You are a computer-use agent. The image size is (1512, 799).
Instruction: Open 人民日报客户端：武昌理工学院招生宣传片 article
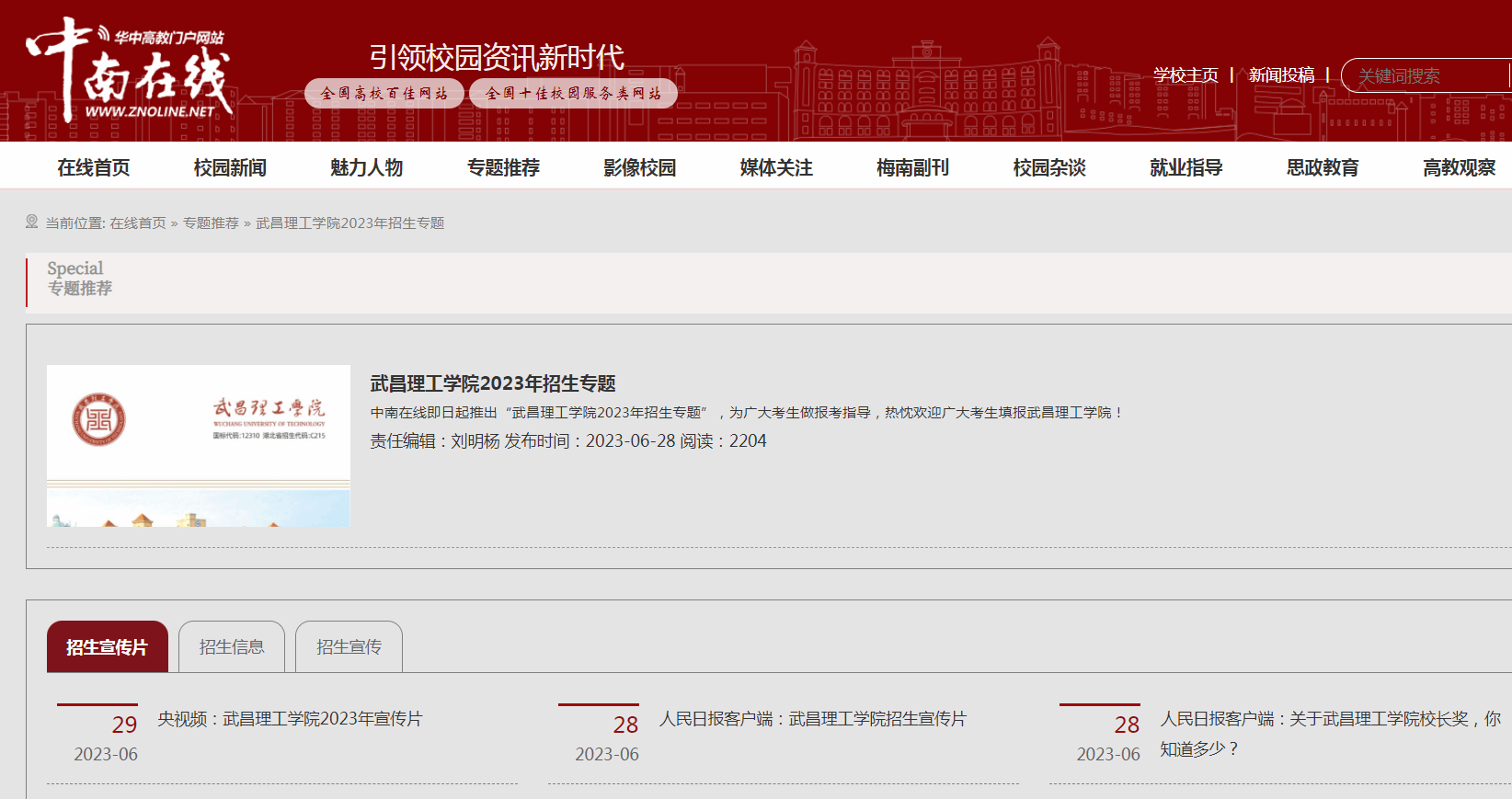(813, 719)
